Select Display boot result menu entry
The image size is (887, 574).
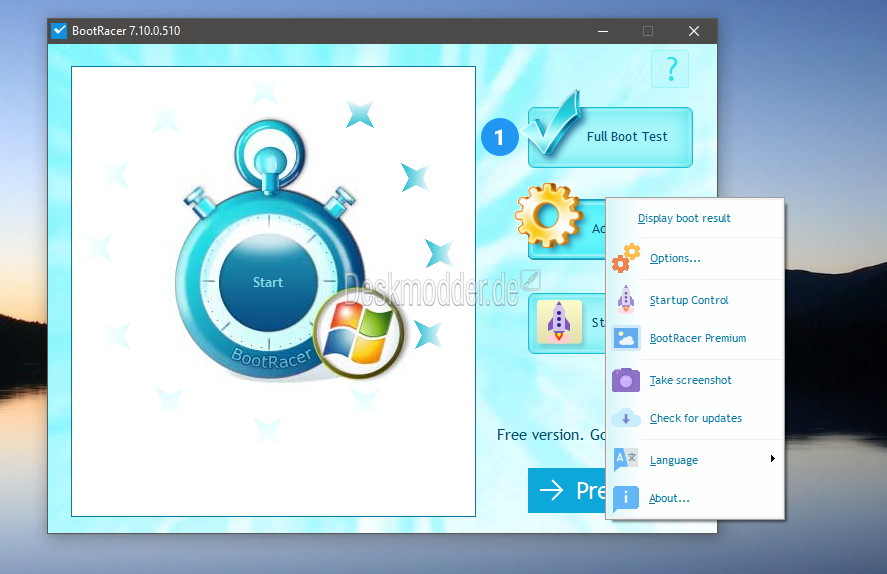click(695, 218)
